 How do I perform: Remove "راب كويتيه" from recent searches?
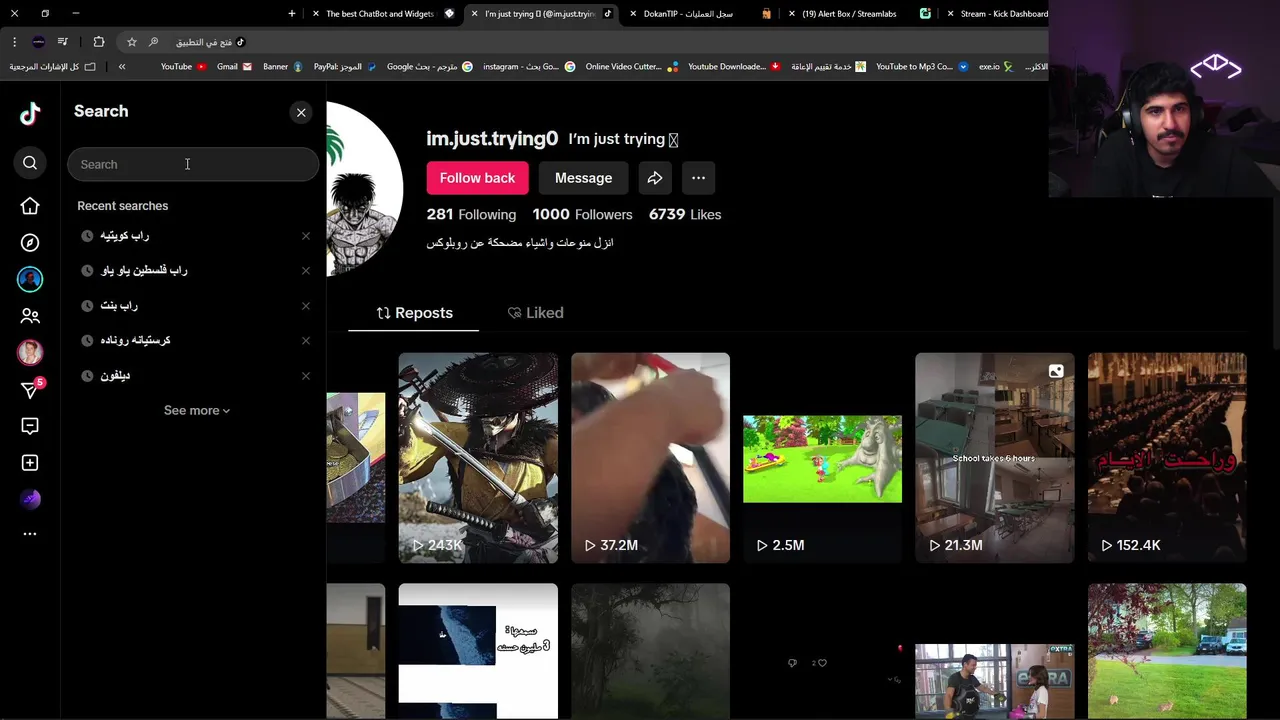click(306, 236)
